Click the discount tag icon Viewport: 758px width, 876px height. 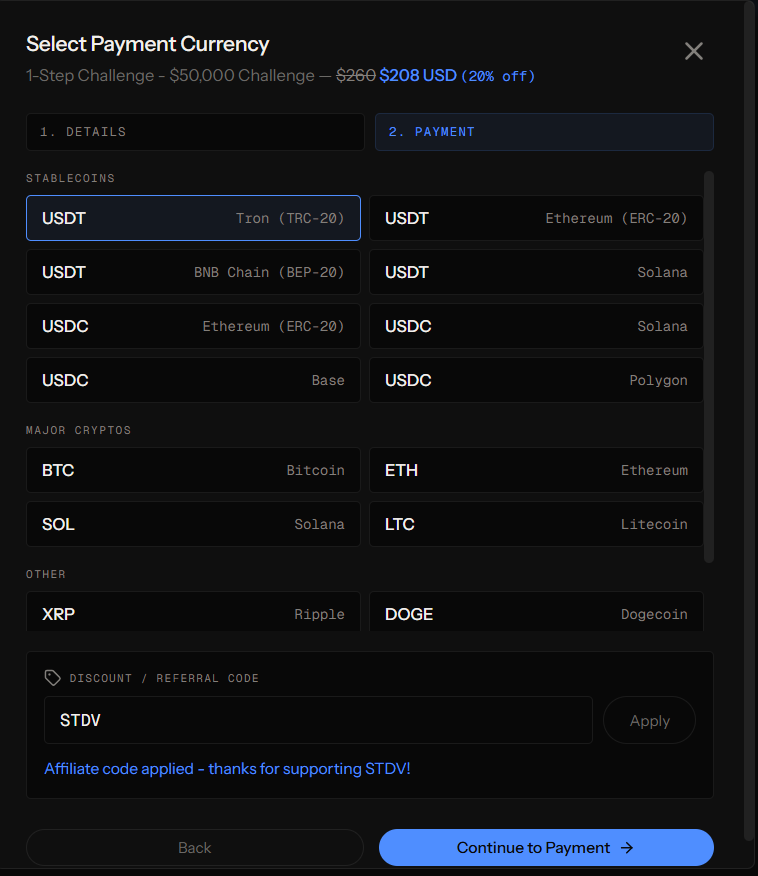53,678
